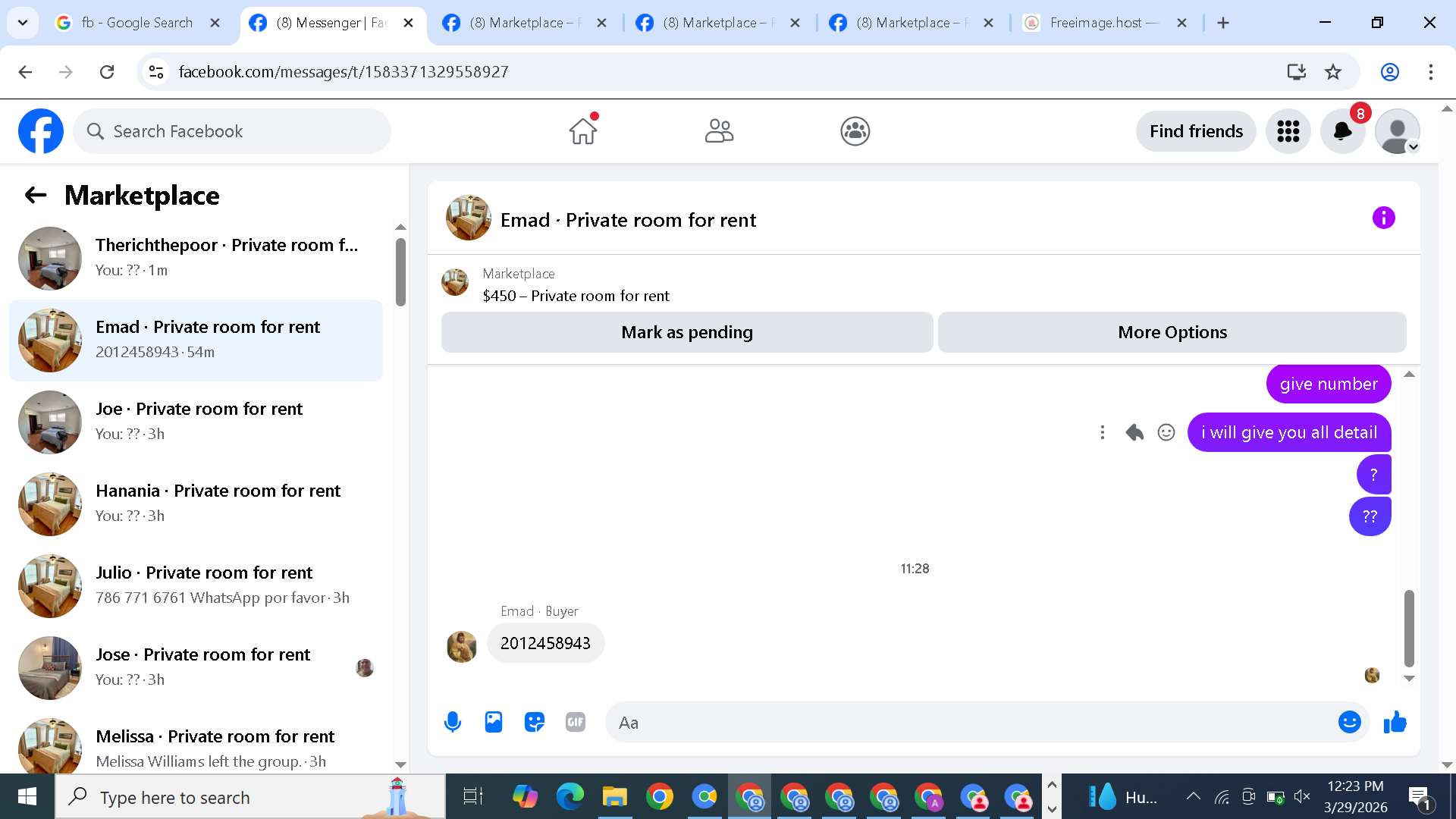Open a new browser tab
1456x819 pixels.
[1223, 23]
